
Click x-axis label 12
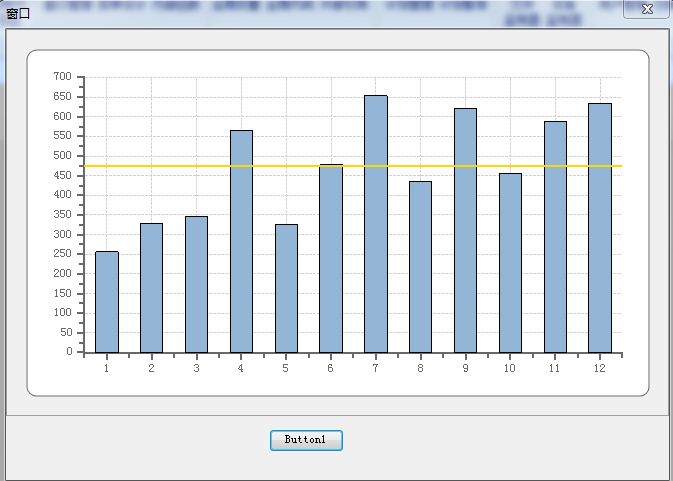tap(600, 368)
